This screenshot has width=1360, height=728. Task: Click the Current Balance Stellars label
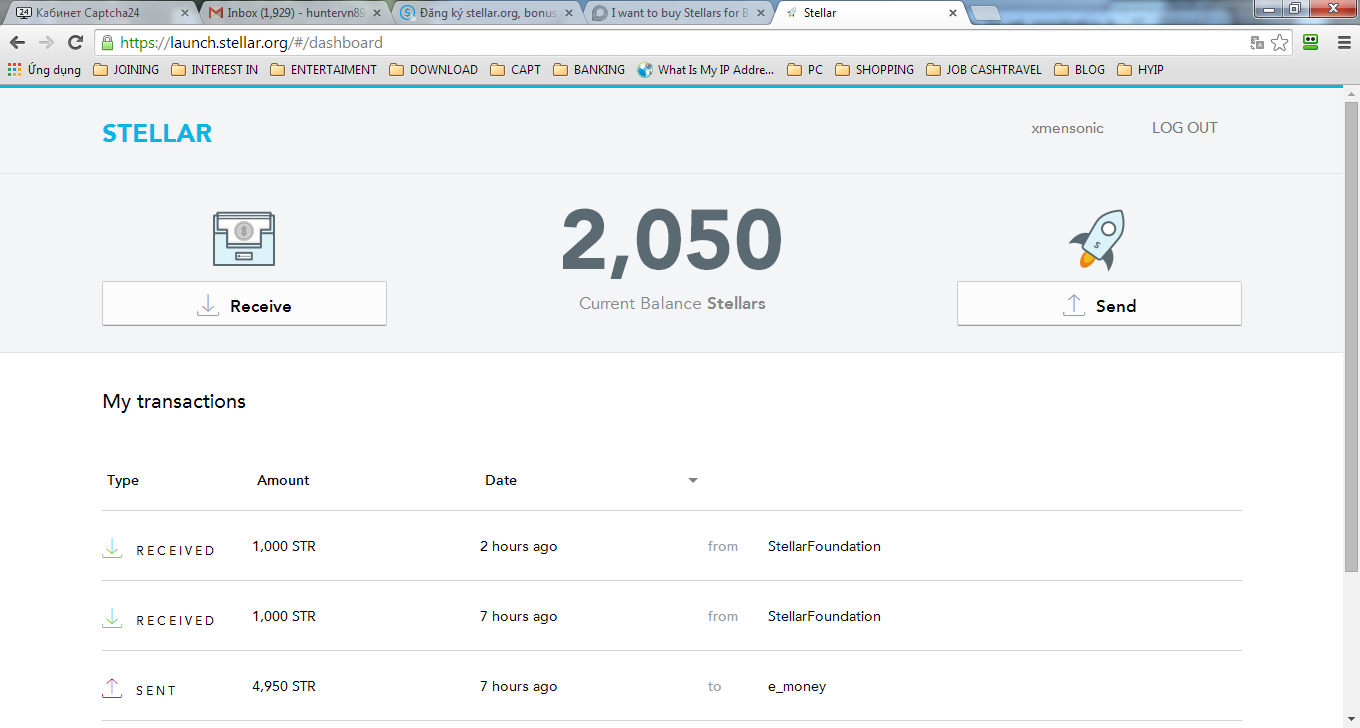coord(672,304)
